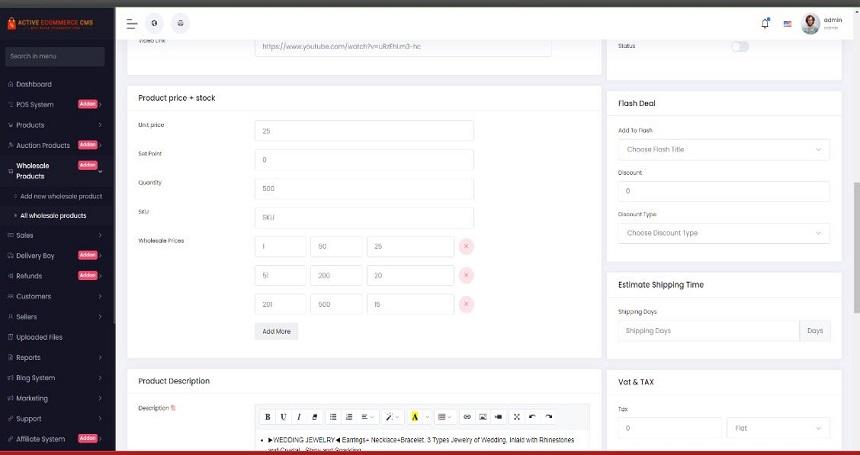The width and height of the screenshot is (860, 455).
Task: Expand the Products sidebar menu
Action: [x=55, y=125]
